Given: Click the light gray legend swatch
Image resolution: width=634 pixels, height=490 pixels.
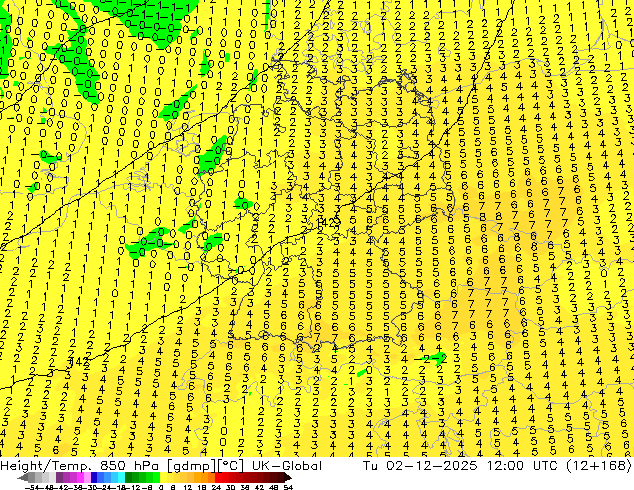Looking at the screenshot, I should tap(53, 477).
